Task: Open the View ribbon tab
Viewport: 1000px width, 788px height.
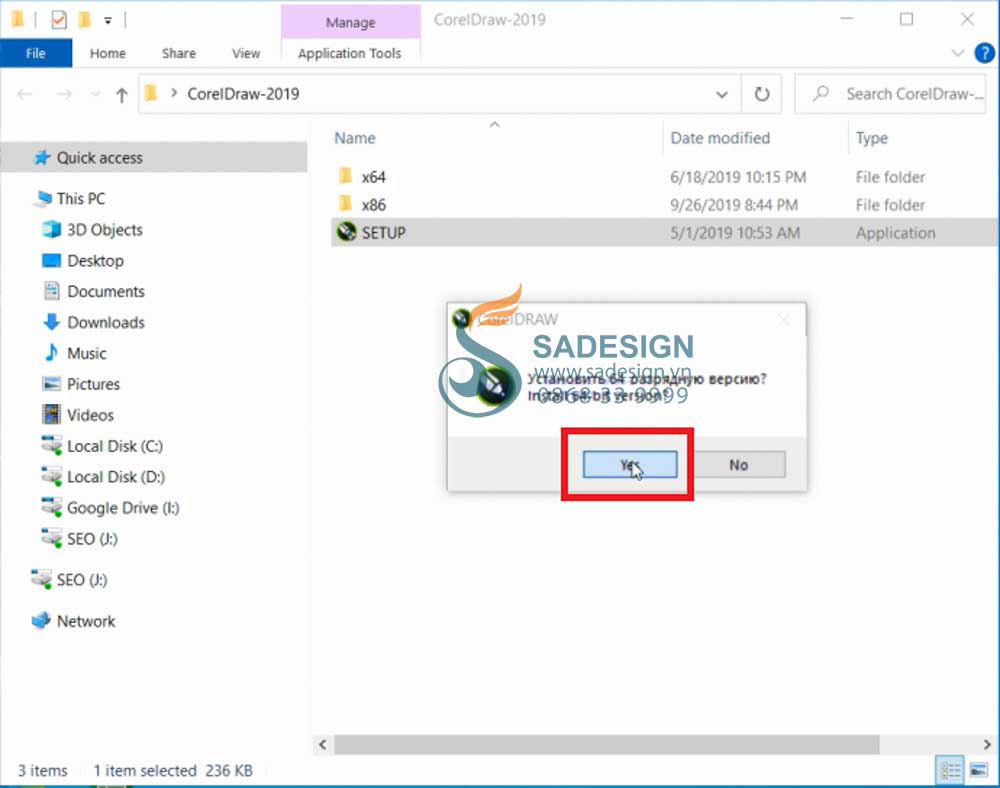Action: pos(246,54)
